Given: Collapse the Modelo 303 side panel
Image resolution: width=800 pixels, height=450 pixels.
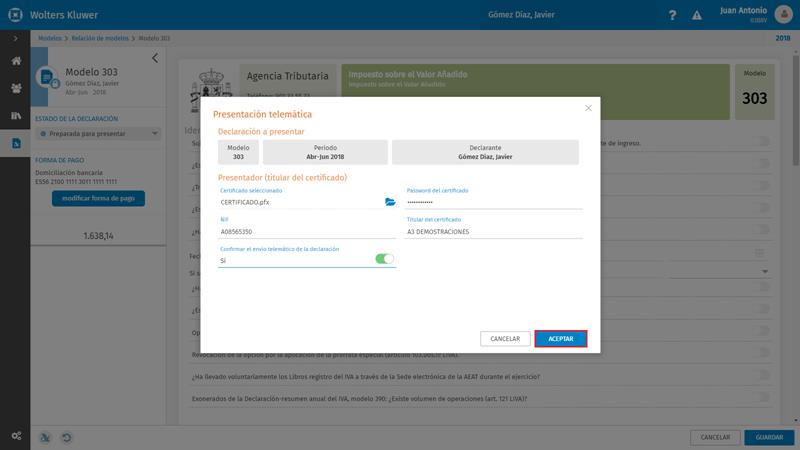Looking at the screenshot, I should 155,58.
